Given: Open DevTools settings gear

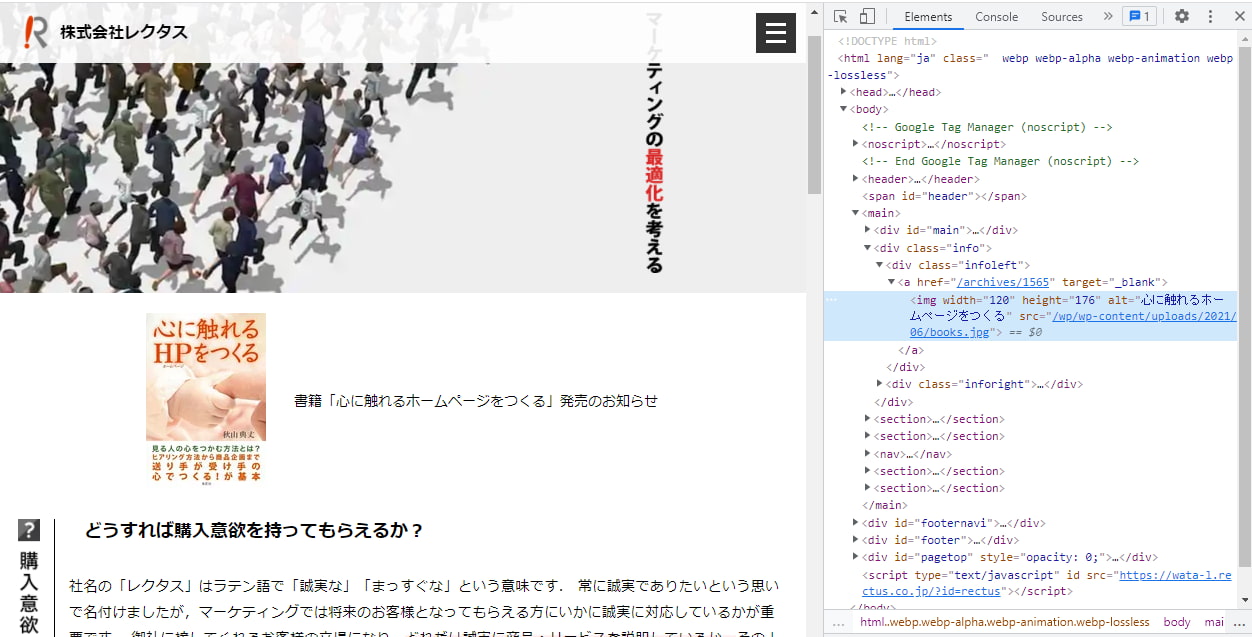Looking at the screenshot, I should (1181, 16).
